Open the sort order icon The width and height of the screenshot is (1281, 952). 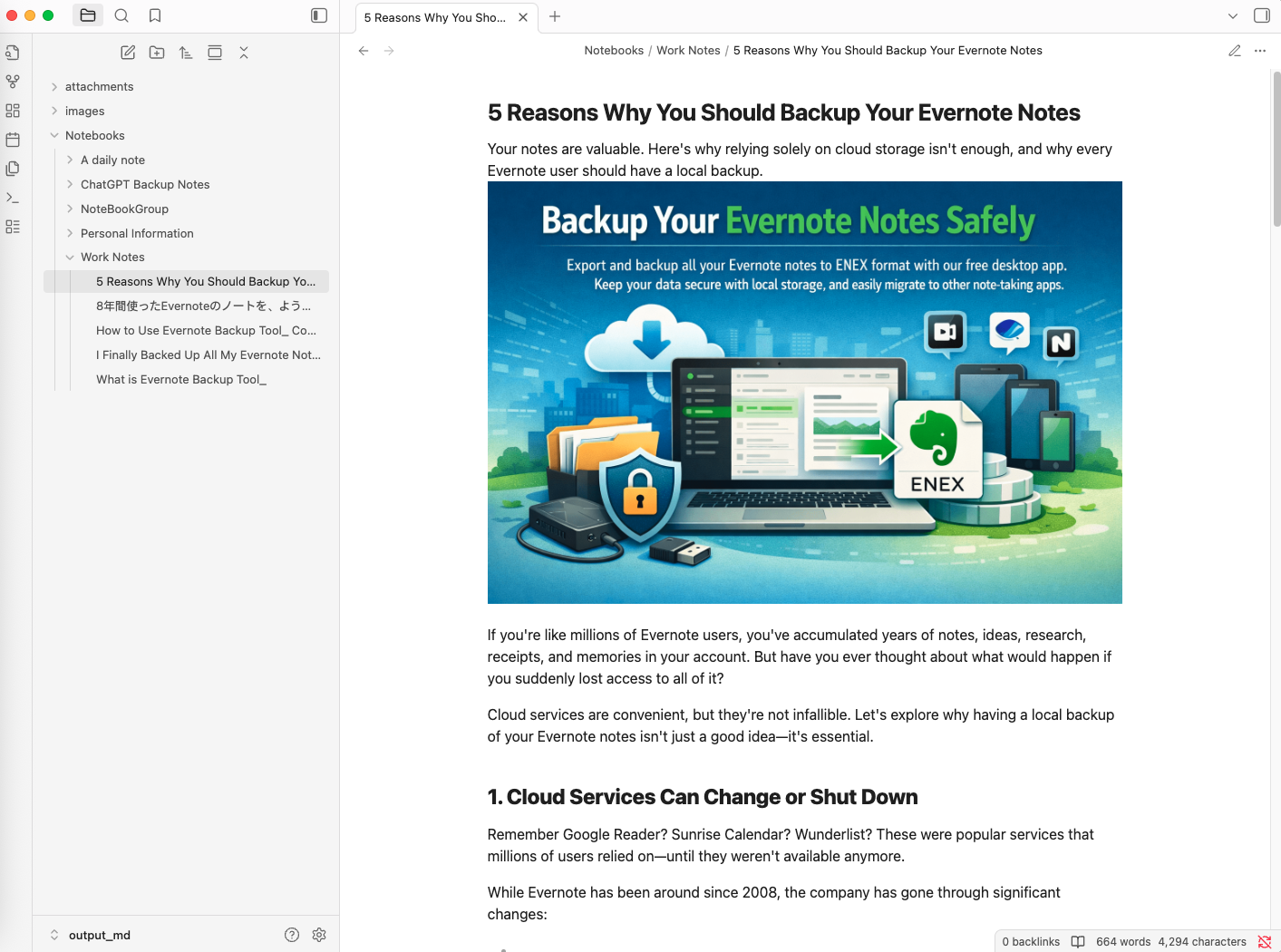186,53
